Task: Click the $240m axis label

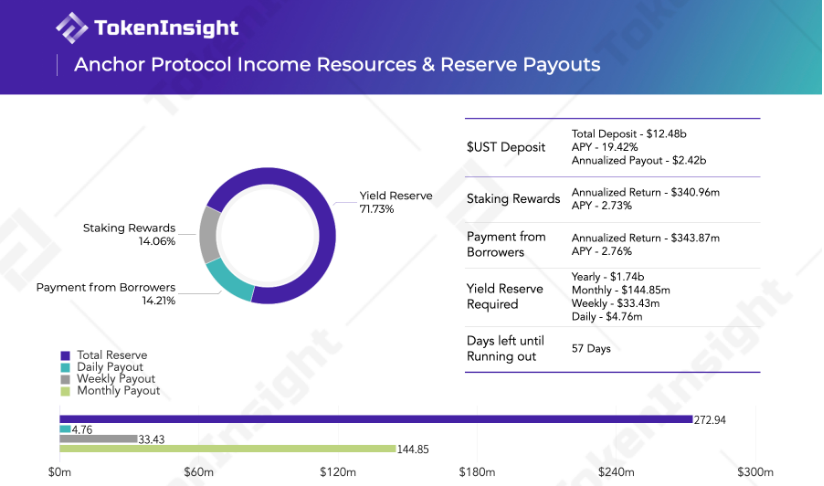Action: pos(616,472)
